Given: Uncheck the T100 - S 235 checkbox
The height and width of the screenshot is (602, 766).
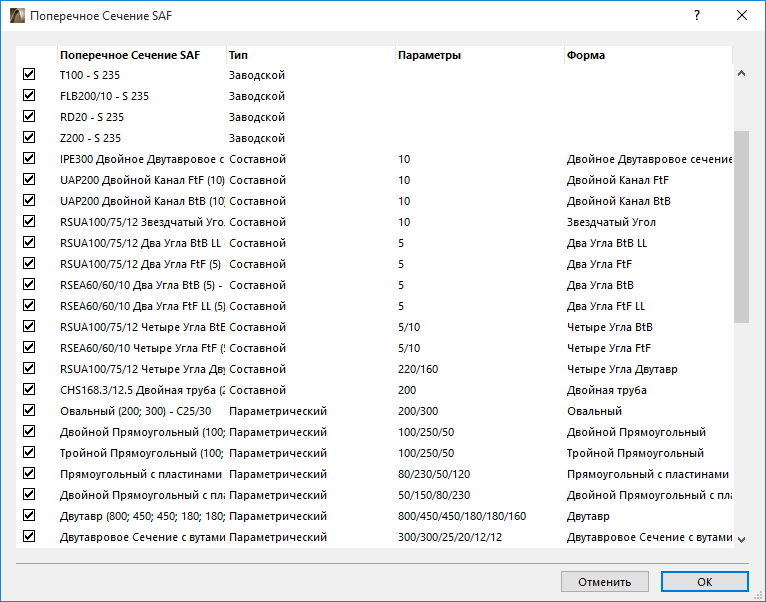Looking at the screenshot, I should [29, 75].
